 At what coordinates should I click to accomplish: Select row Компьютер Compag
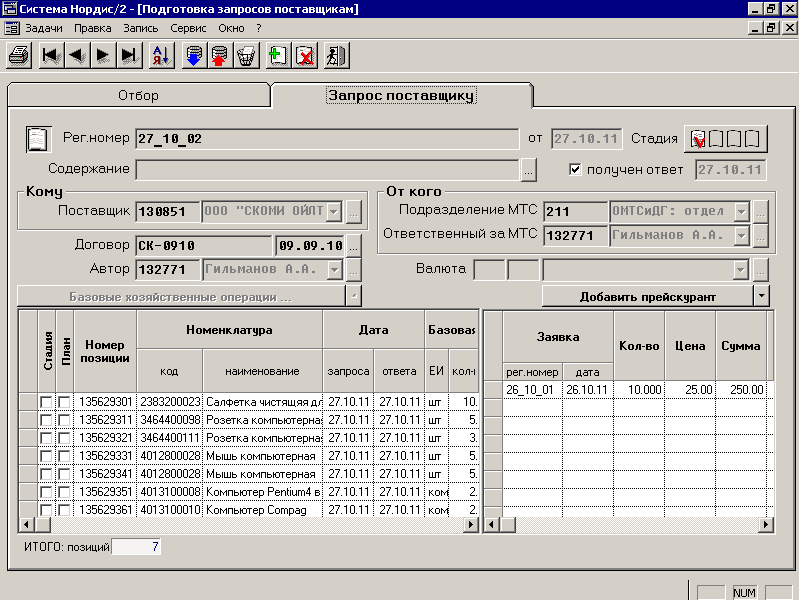(248, 510)
